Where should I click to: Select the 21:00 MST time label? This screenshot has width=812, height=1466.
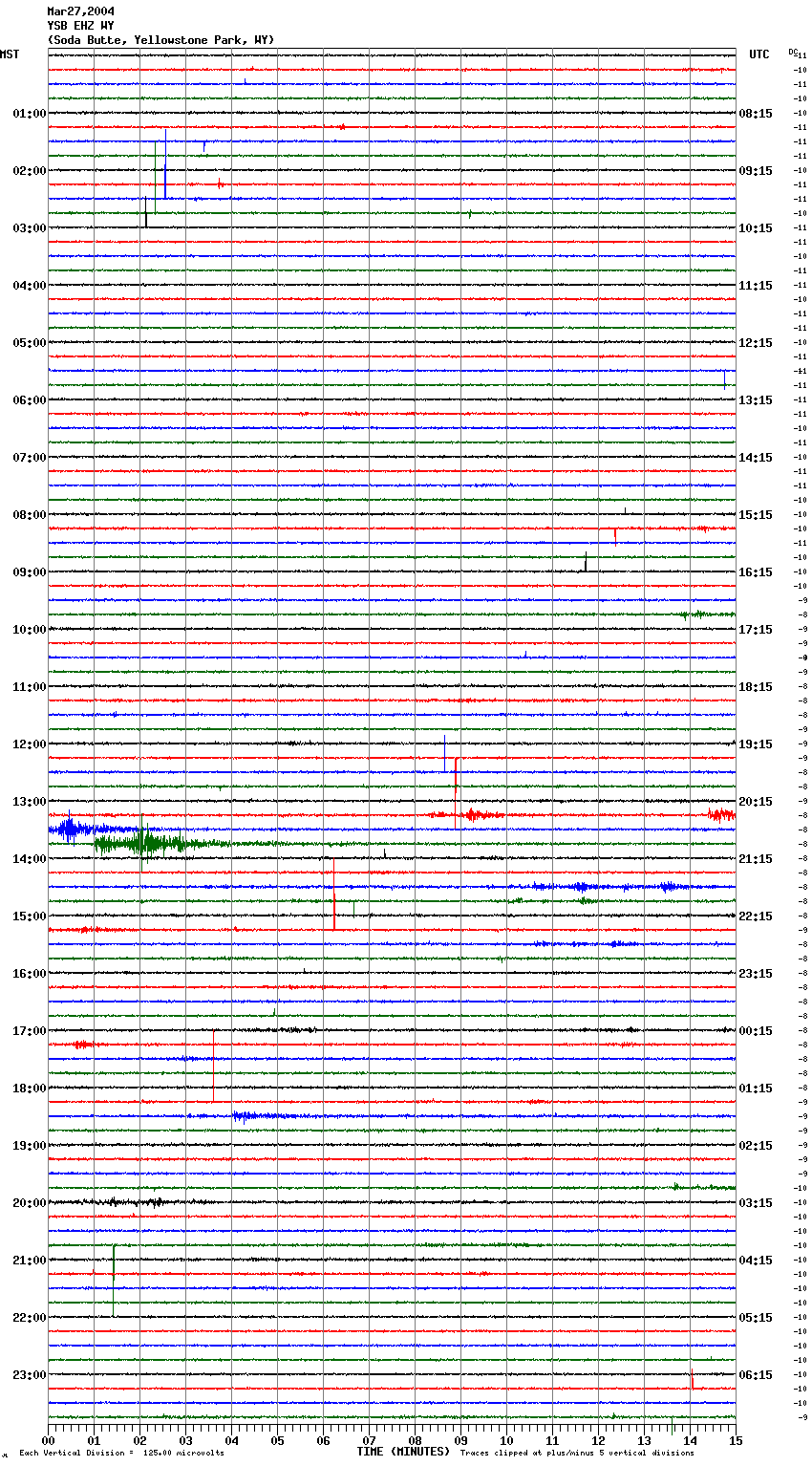tap(30, 1261)
